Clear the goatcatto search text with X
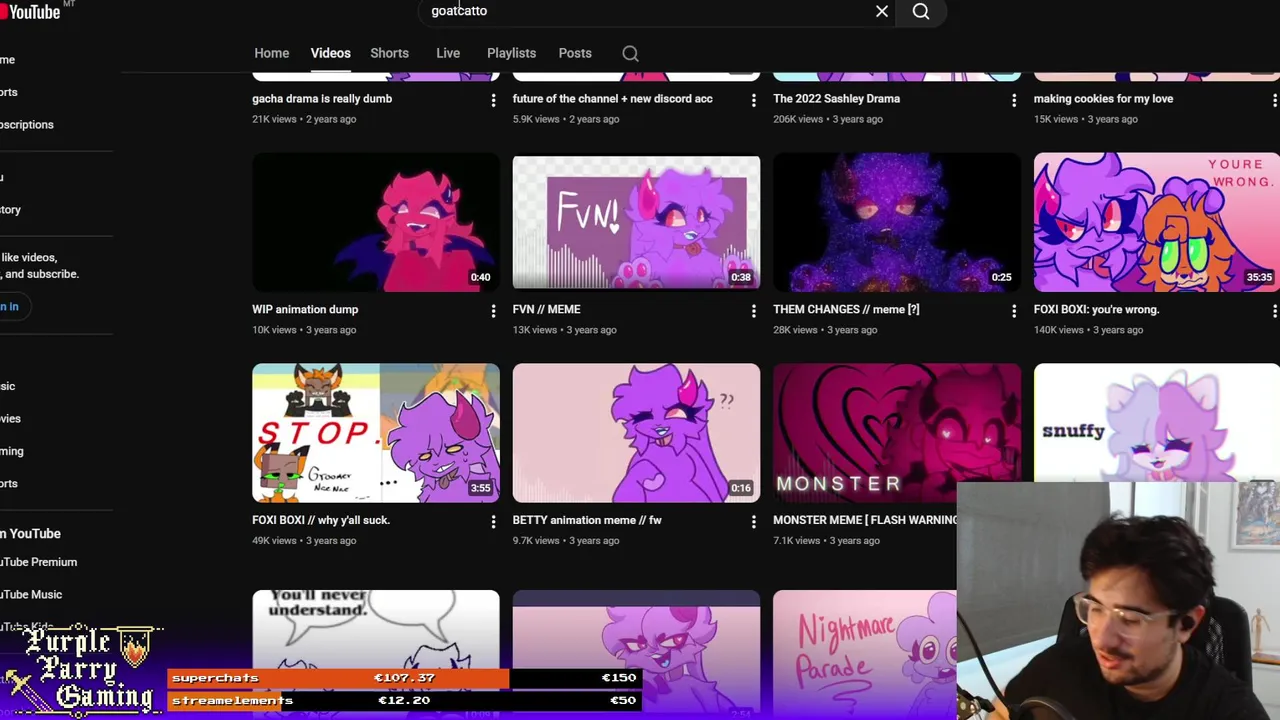1280x720 pixels. point(882,12)
